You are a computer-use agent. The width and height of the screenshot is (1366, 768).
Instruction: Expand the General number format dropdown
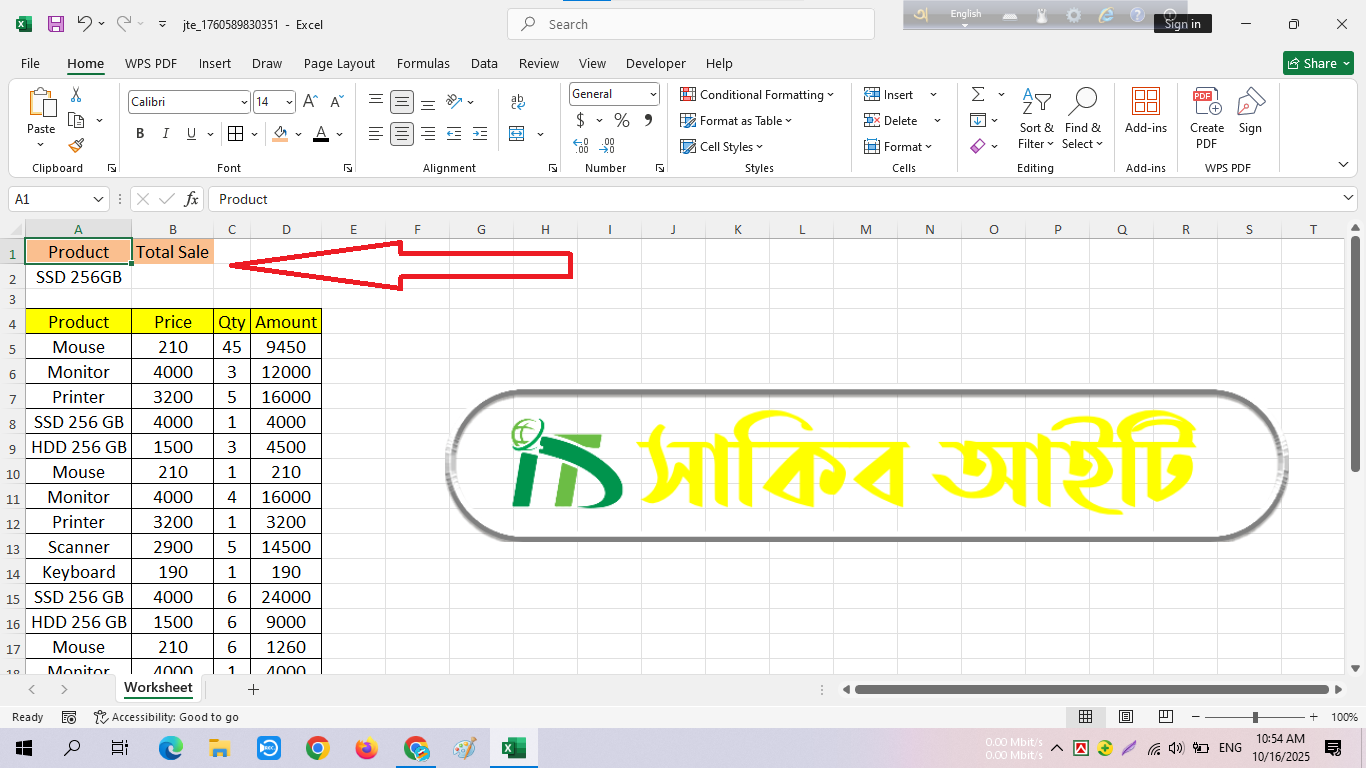click(653, 94)
